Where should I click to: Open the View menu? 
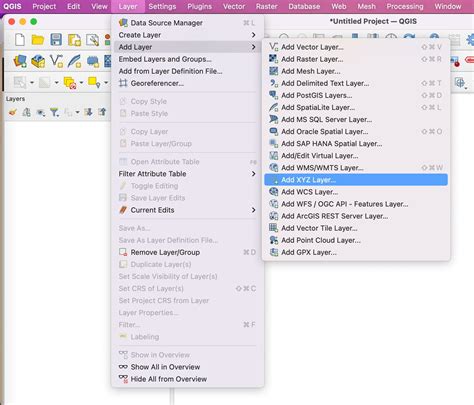pos(99,6)
